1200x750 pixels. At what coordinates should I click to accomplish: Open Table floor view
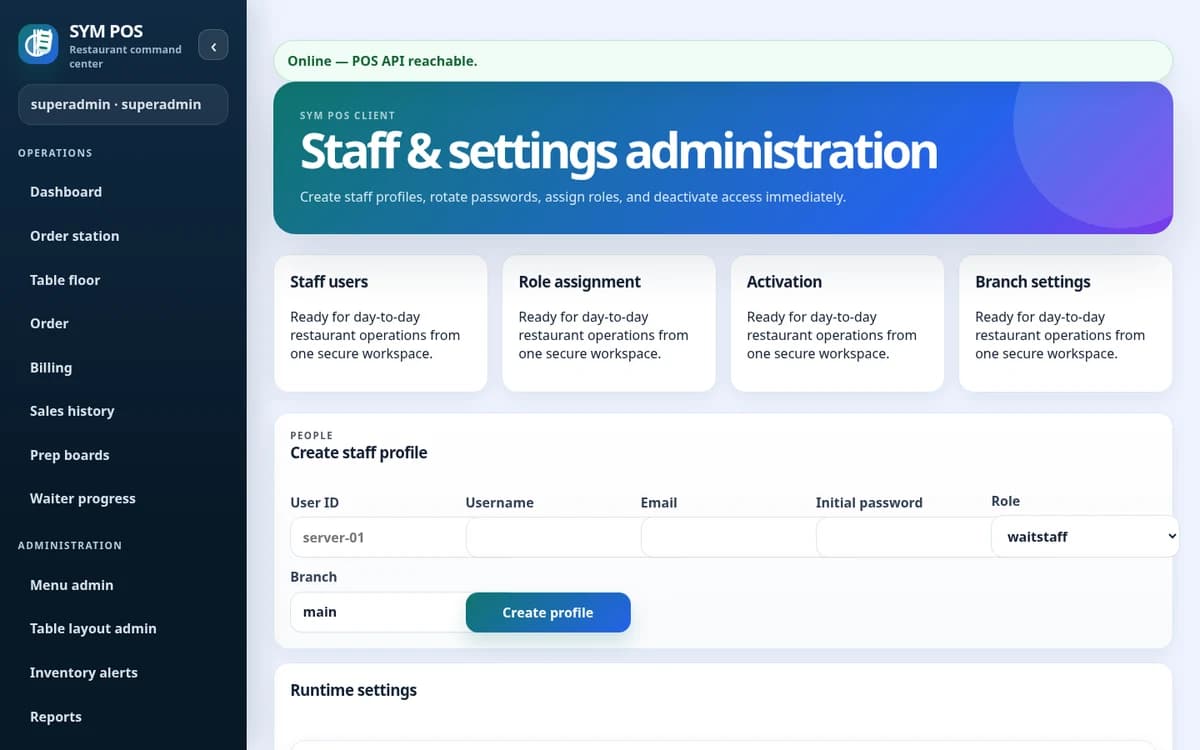click(123, 280)
